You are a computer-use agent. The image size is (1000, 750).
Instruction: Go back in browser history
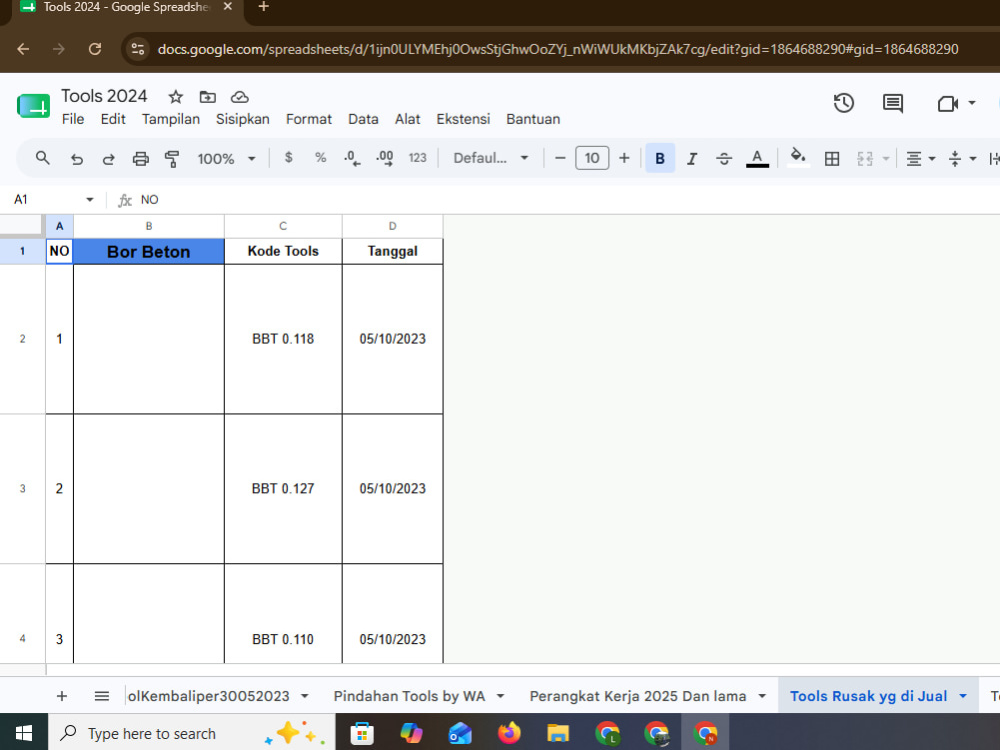pos(23,48)
